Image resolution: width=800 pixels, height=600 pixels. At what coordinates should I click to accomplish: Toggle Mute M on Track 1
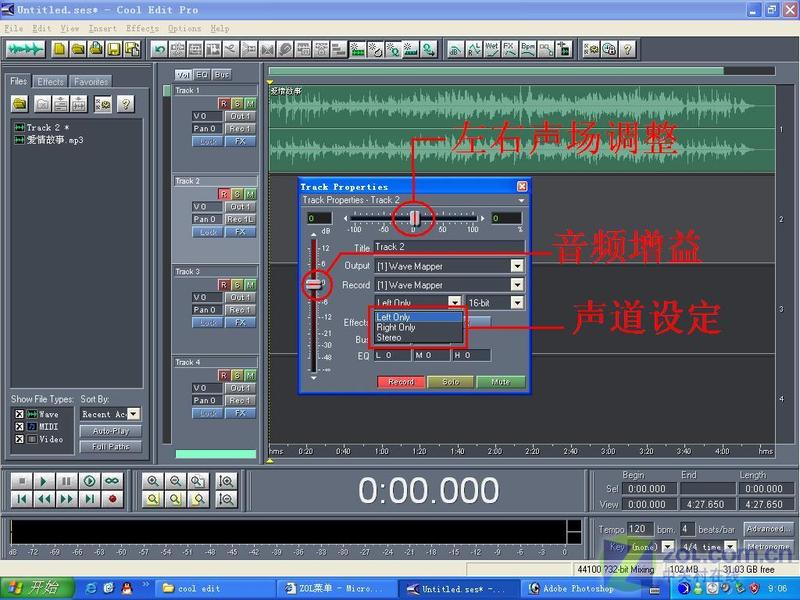pyautogui.click(x=250, y=104)
